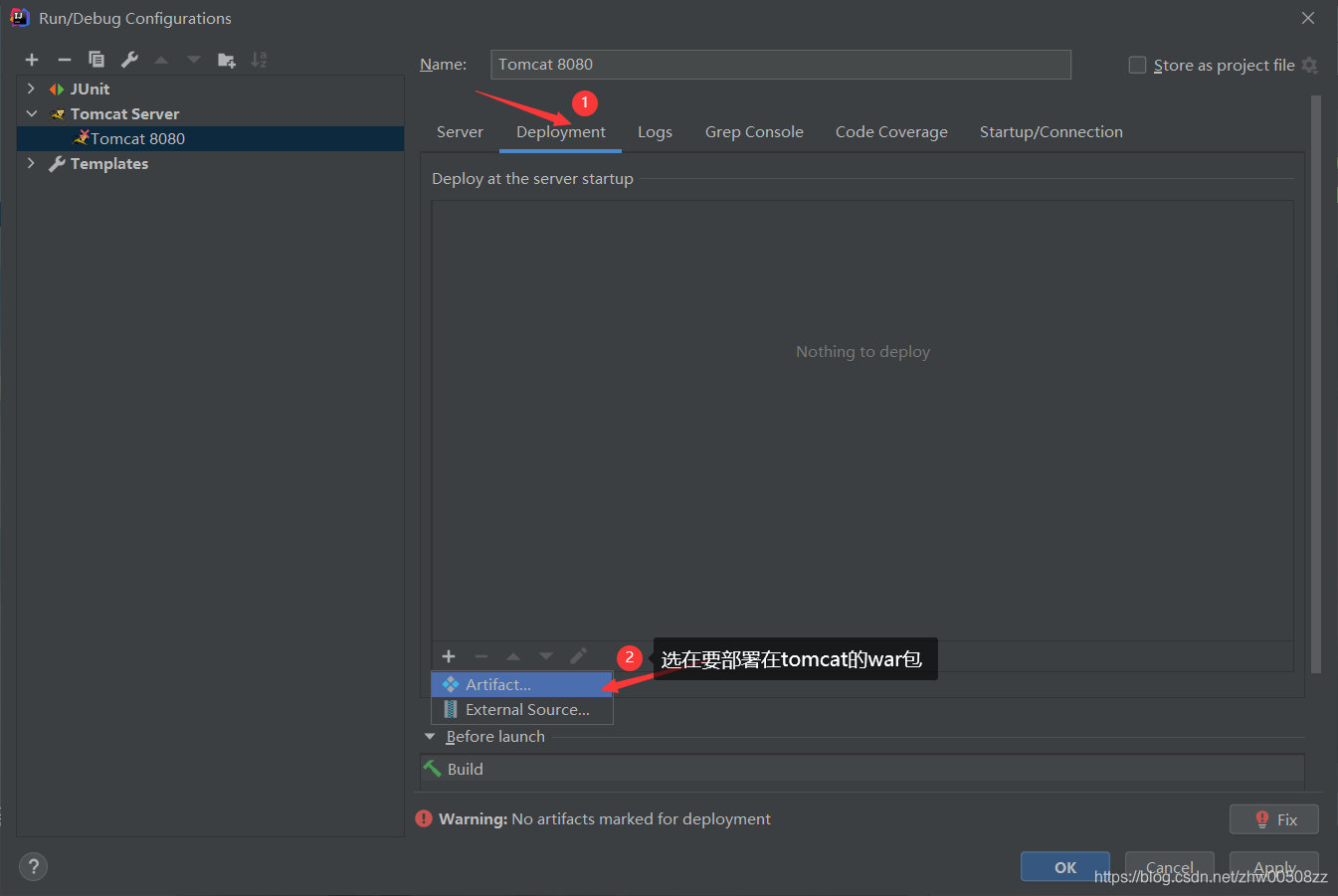Enable Store as project file checkbox
The height and width of the screenshot is (896, 1338).
pos(1137,65)
